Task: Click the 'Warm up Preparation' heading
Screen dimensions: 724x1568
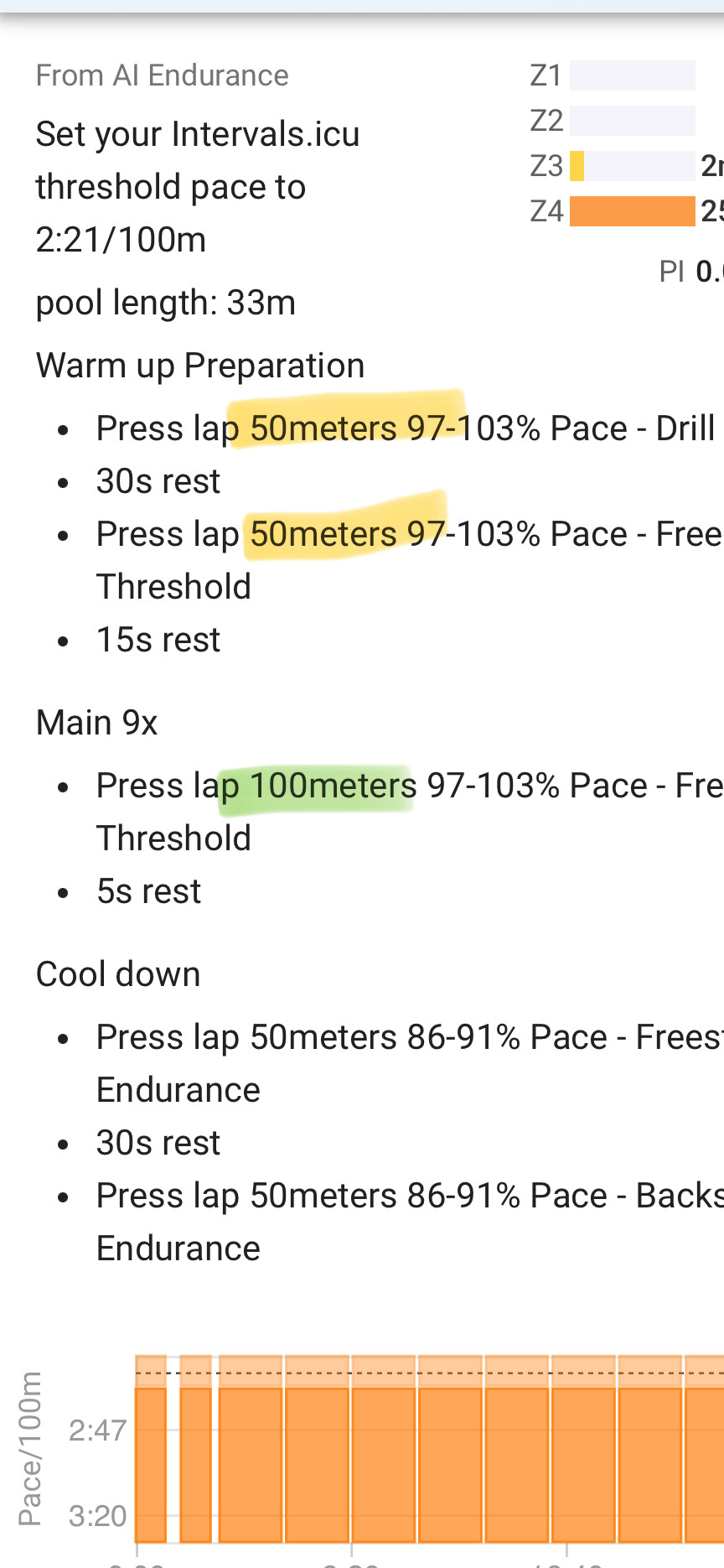Action: coord(200,366)
